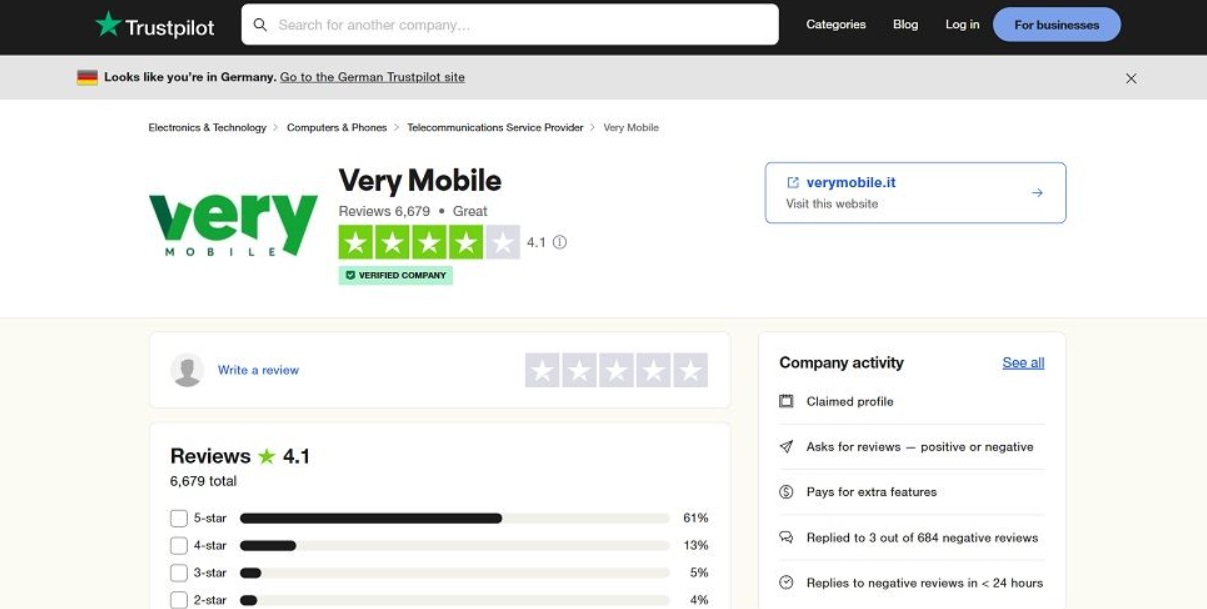Screen dimensions: 1207x609
Task: Check the 4-star filter checkbox
Action: coord(179,545)
